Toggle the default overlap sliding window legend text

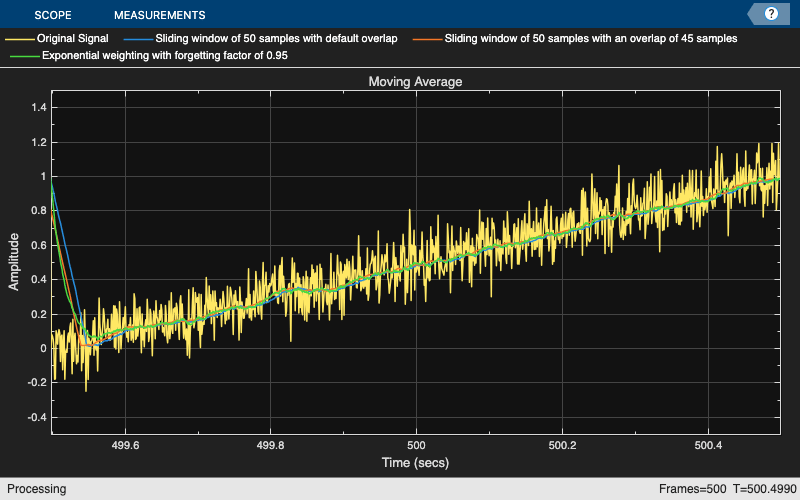277,38
